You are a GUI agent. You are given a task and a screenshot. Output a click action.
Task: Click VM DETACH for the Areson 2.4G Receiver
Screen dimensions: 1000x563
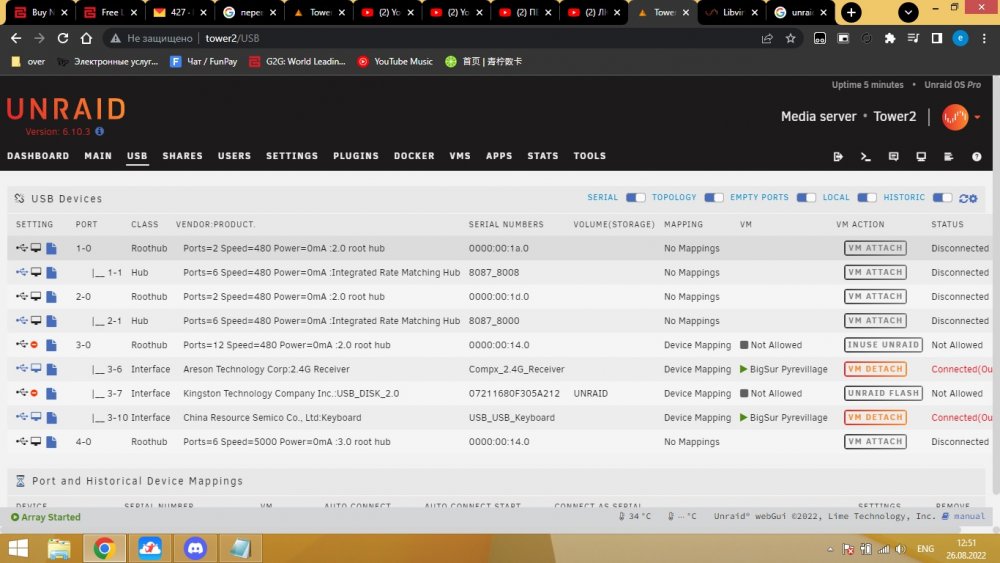(x=875, y=369)
